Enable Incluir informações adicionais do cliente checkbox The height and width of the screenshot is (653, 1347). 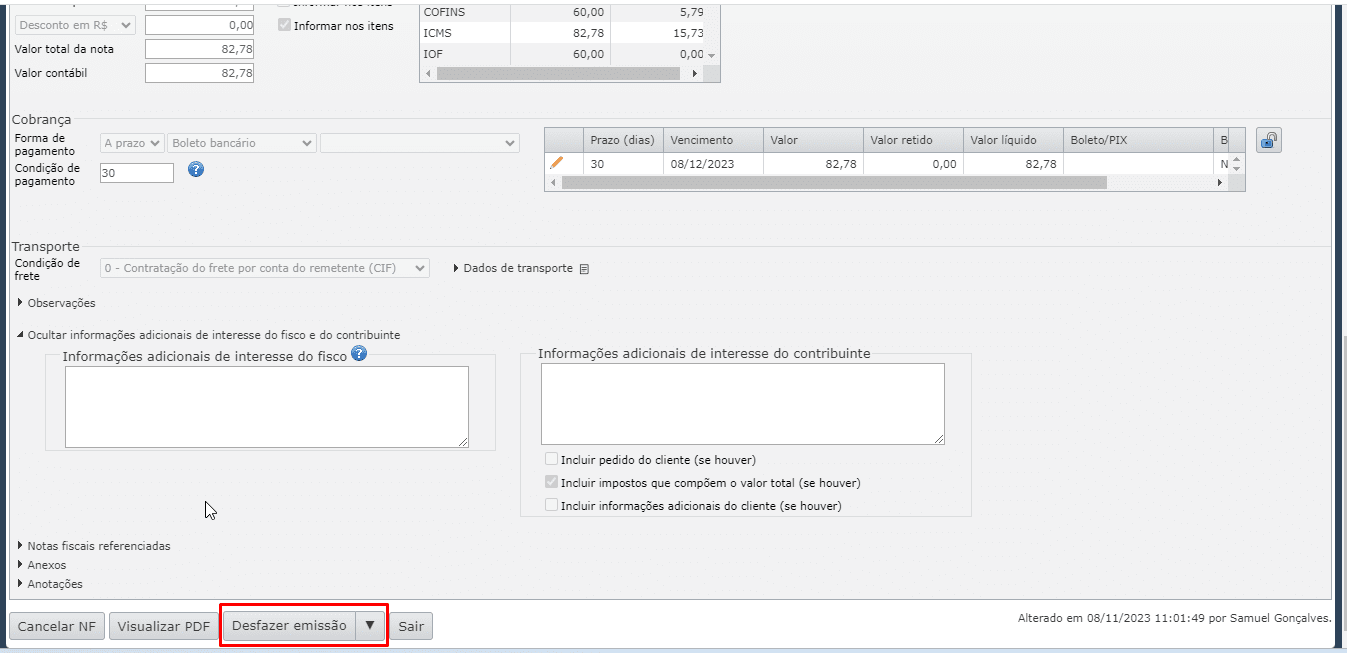click(x=551, y=506)
